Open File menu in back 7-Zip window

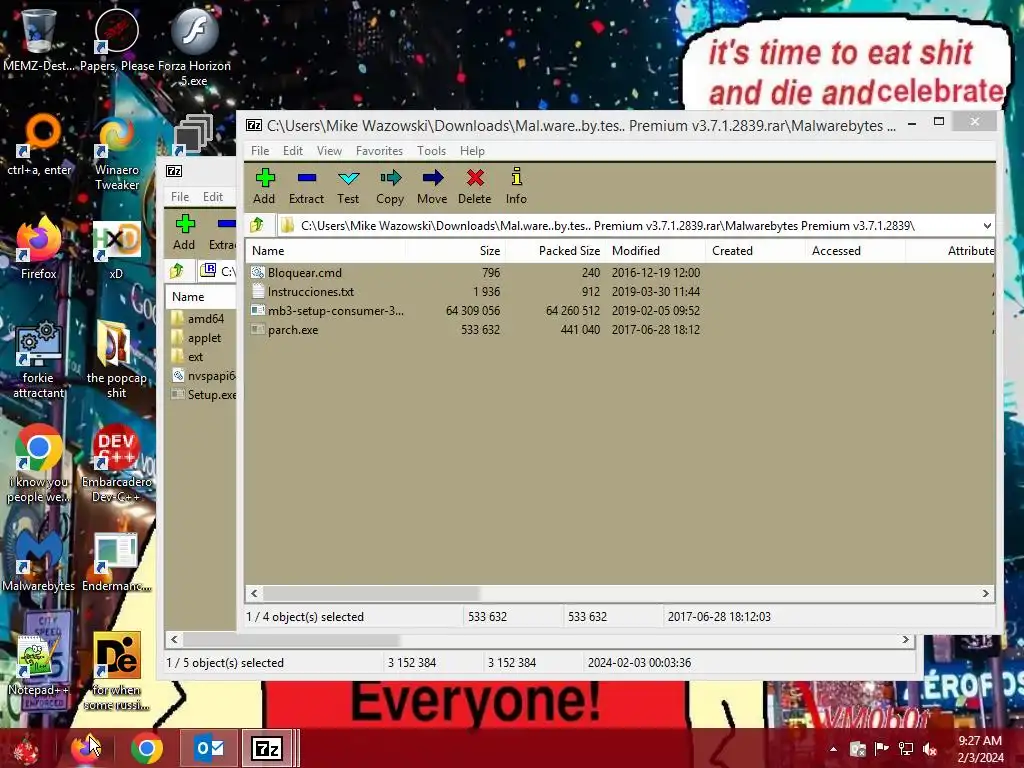[x=180, y=197]
